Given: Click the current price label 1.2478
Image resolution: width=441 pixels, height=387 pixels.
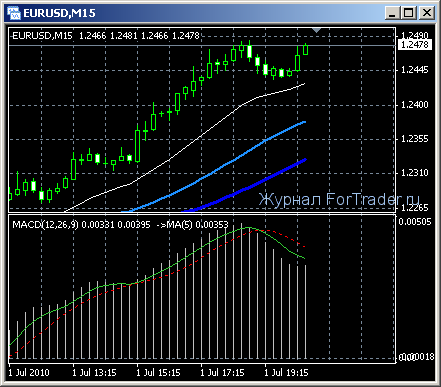Looking at the screenshot, I should (415, 44).
